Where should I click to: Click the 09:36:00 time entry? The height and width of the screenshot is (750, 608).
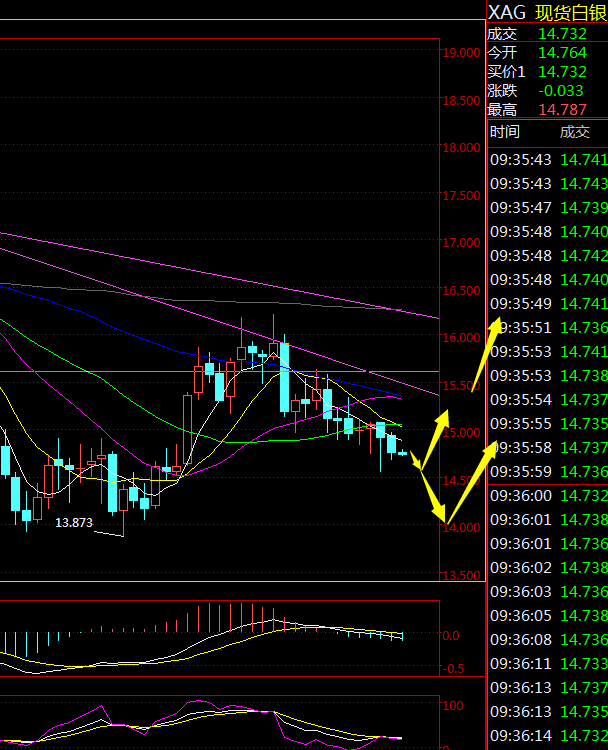click(x=520, y=496)
